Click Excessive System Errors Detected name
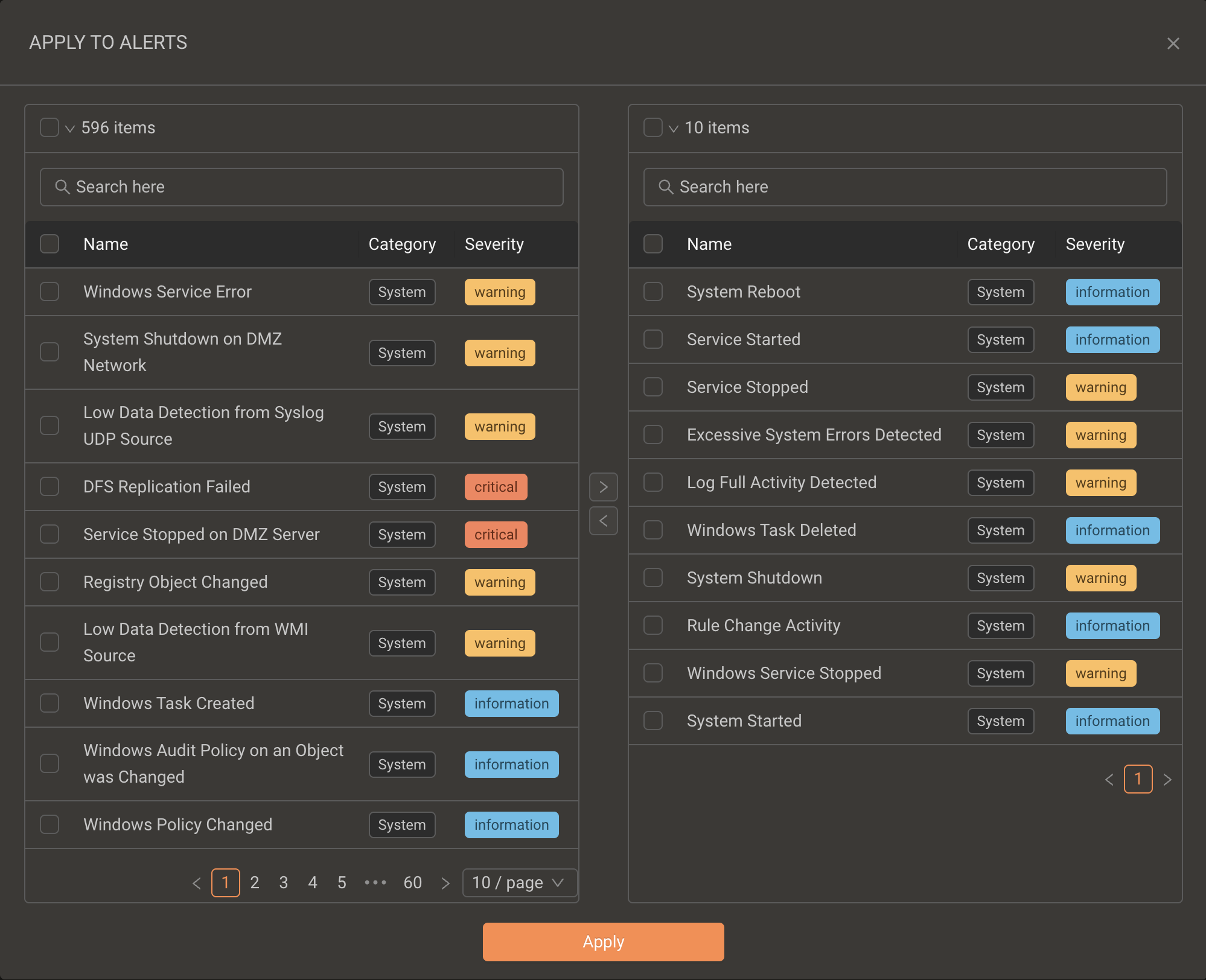The height and width of the screenshot is (980, 1206). (x=814, y=434)
